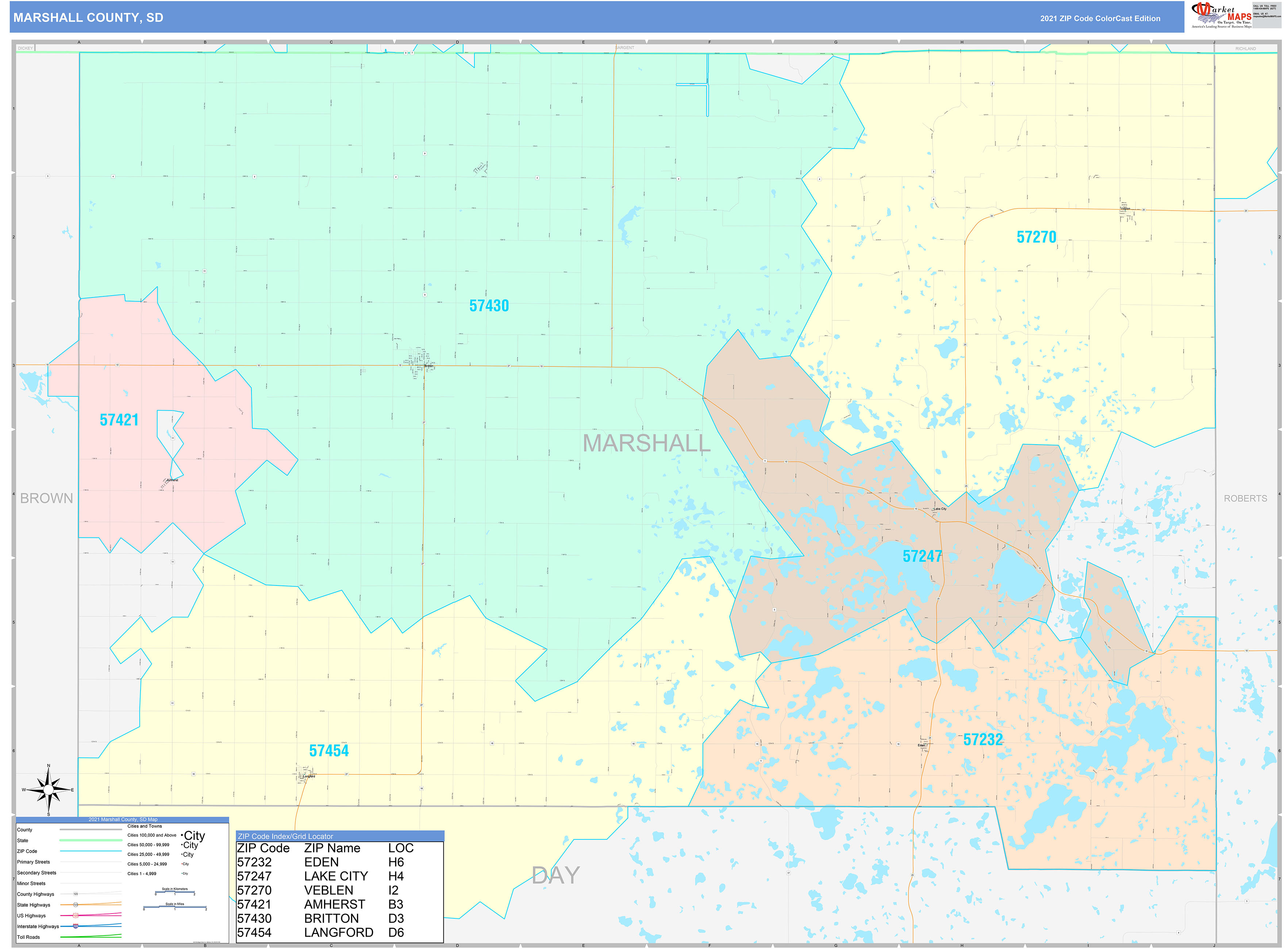Expand the Cities and Towns legend section
This screenshot has height=949, width=1288.
click(x=145, y=826)
